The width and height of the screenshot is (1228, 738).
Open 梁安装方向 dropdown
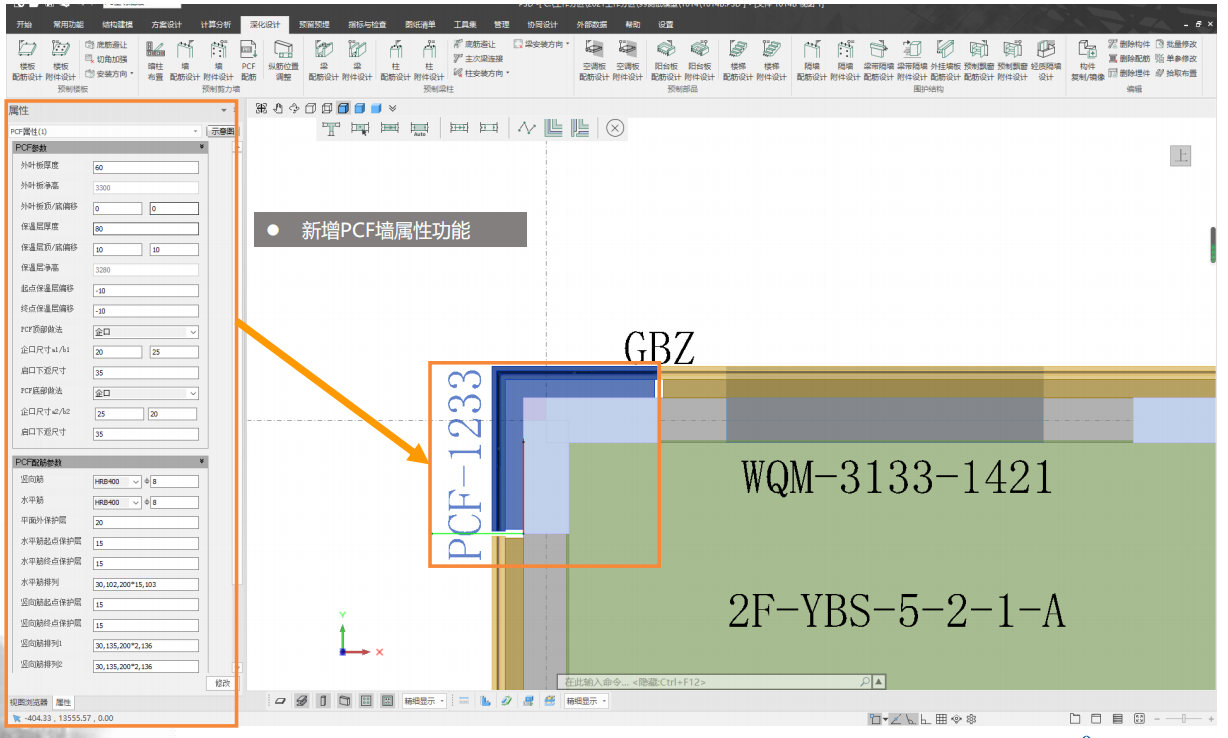coord(542,45)
